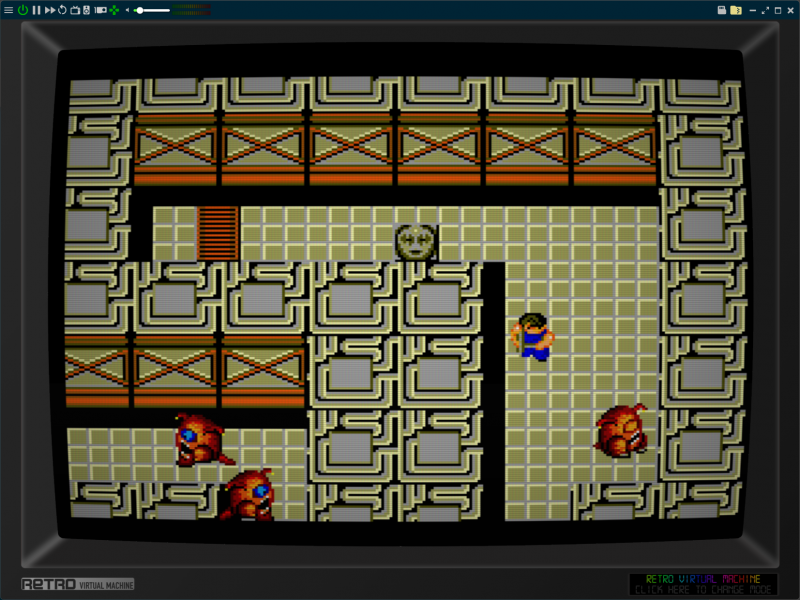Screen dimensions: 800x600
Task: Open the cassette tape deck icon
Action: tap(101, 10)
